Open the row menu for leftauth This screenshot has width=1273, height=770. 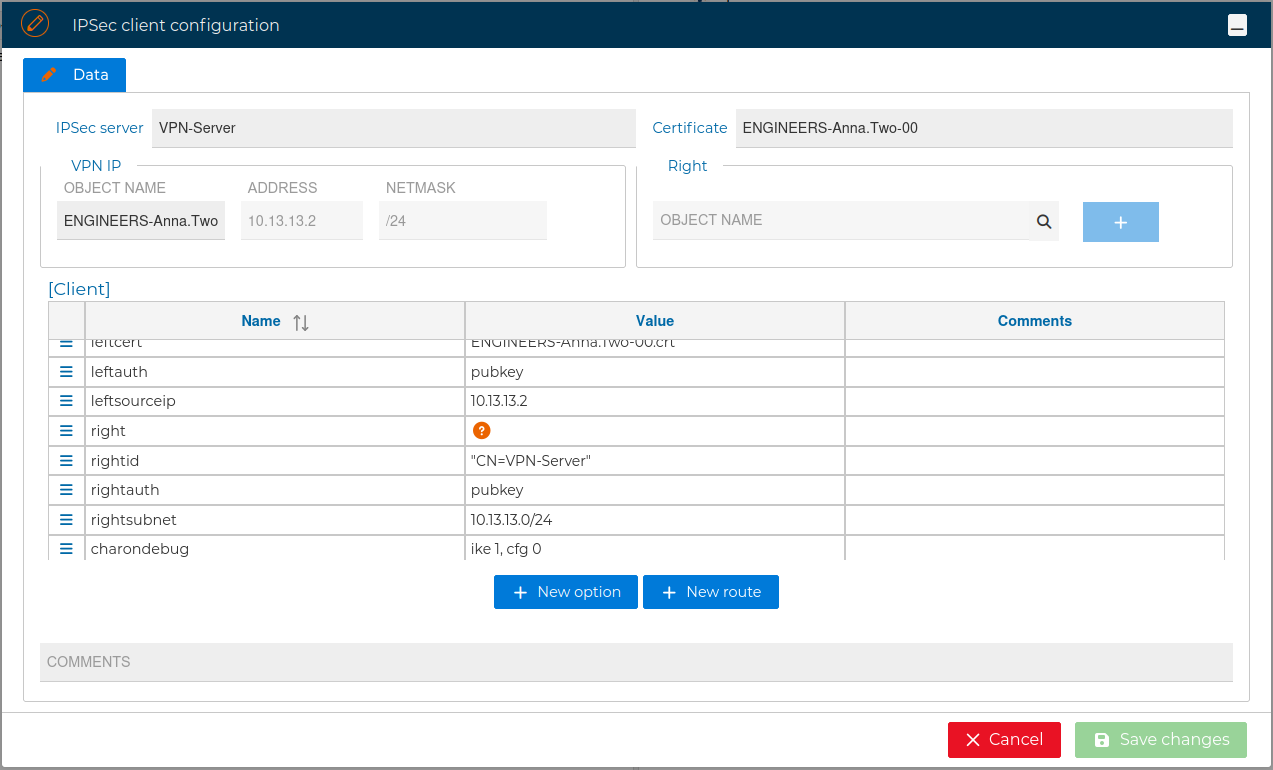tap(65, 371)
